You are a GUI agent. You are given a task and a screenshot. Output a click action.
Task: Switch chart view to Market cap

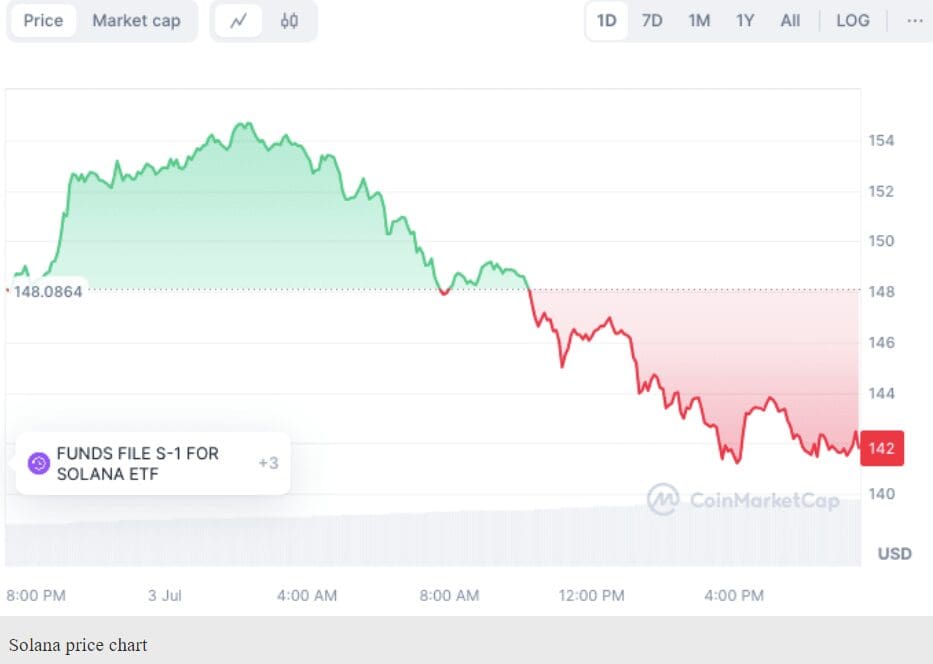click(x=136, y=20)
